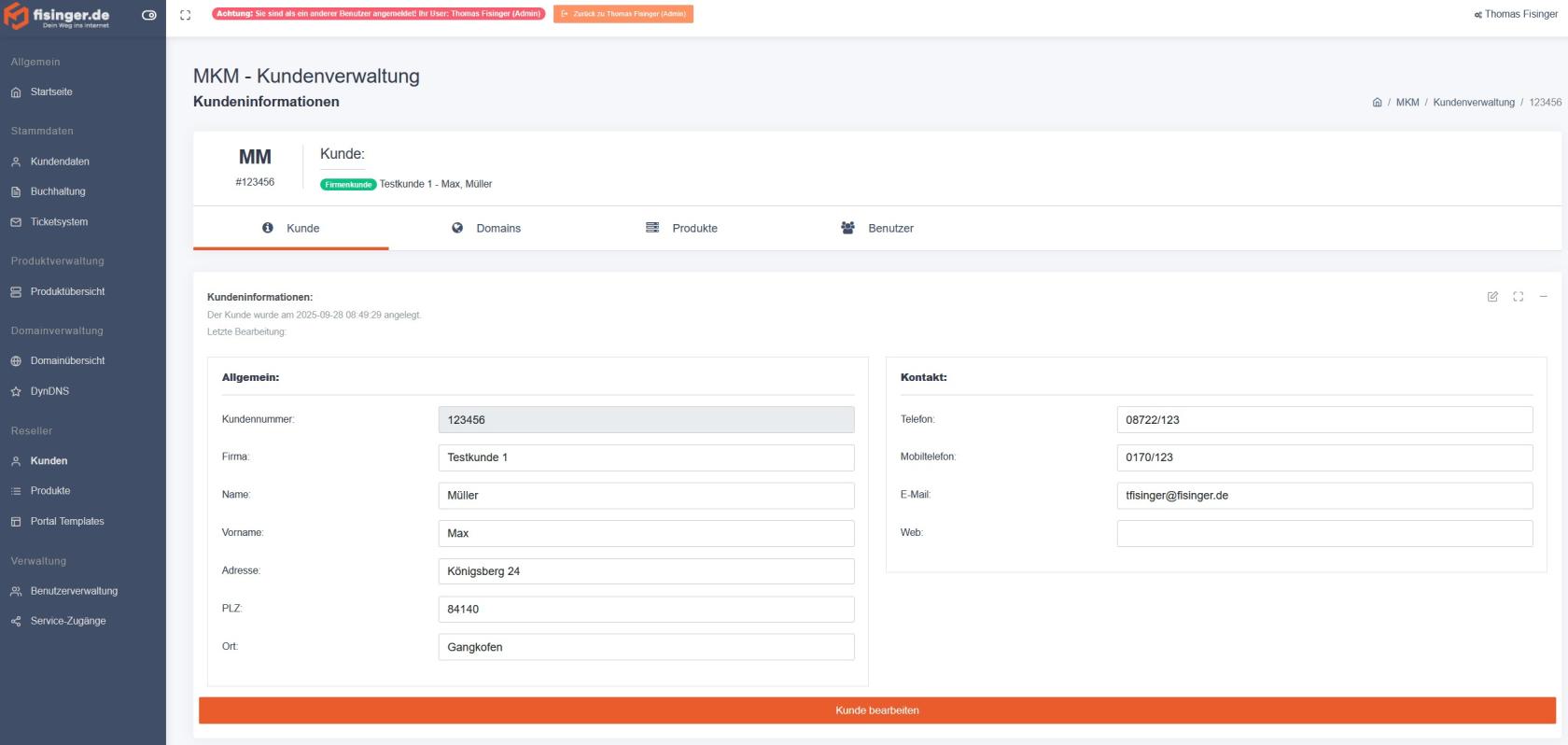The width and height of the screenshot is (1568, 745).
Task: Click the Produkte tab server icon
Action: [x=652, y=228]
